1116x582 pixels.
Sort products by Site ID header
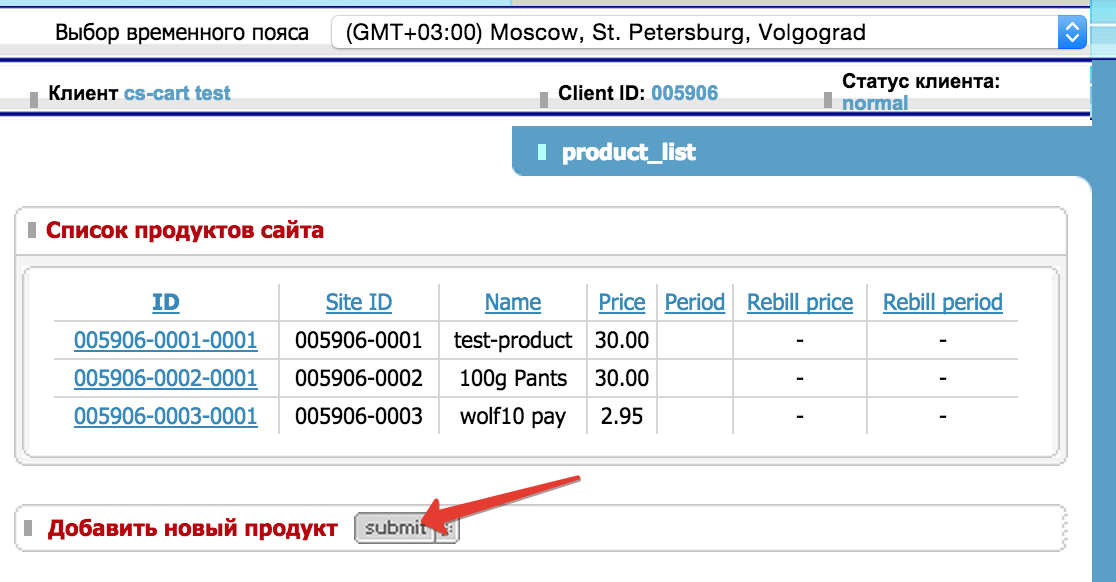(359, 302)
